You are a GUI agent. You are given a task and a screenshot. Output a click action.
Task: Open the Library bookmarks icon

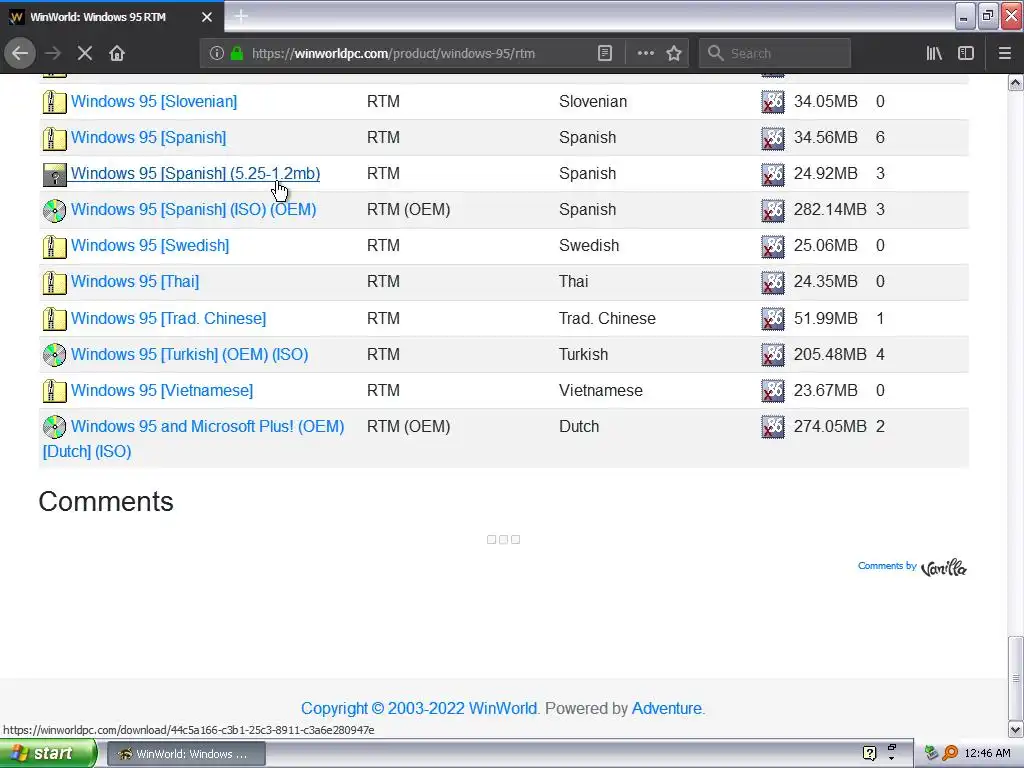[934, 53]
